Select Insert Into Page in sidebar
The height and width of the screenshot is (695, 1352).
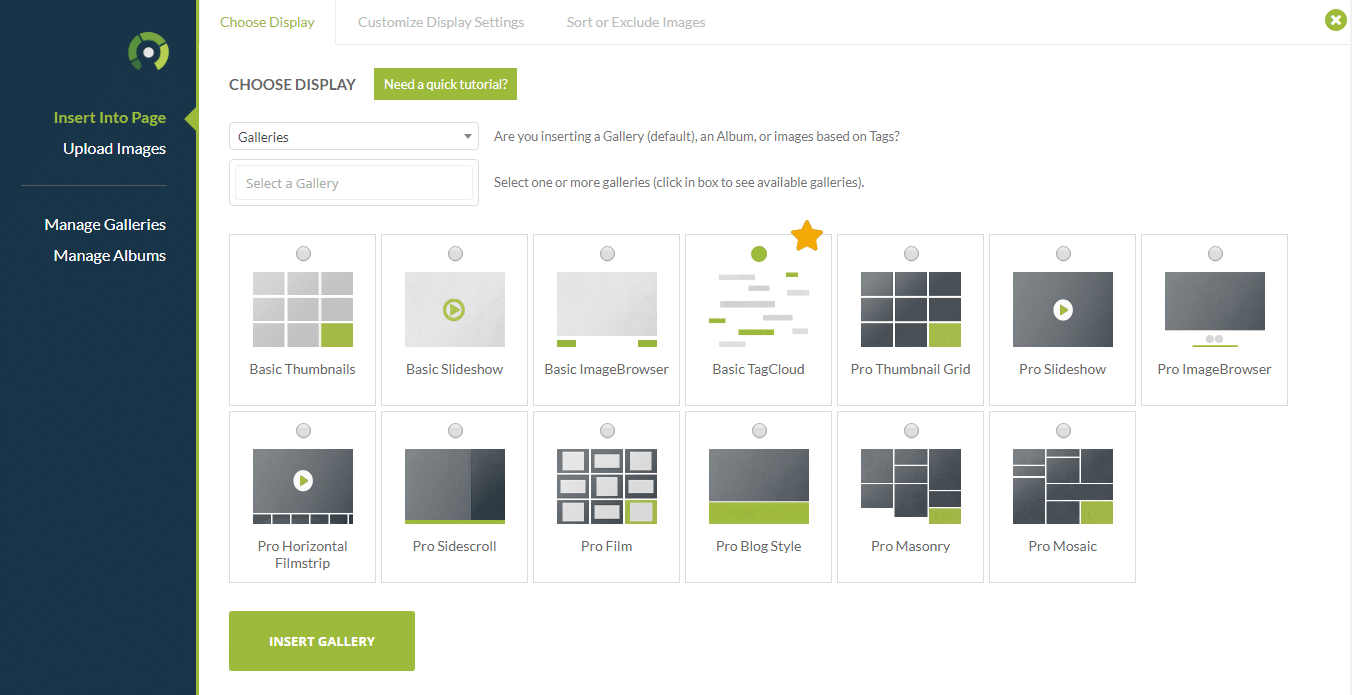(x=110, y=118)
